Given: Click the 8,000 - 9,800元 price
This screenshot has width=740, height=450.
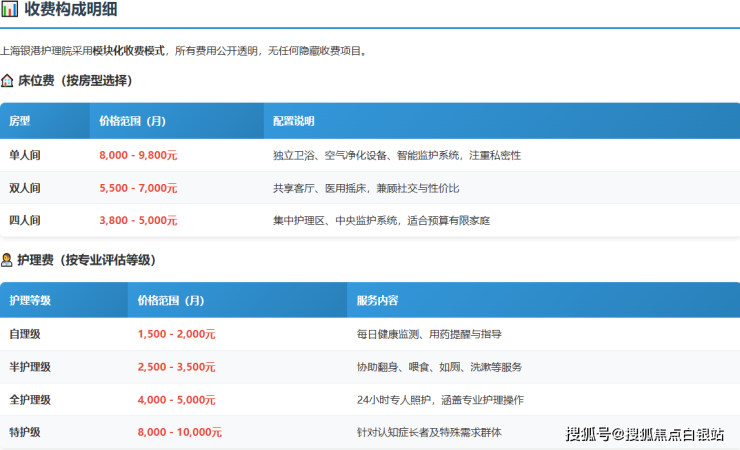Looking at the screenshot, I should (138, 155).
